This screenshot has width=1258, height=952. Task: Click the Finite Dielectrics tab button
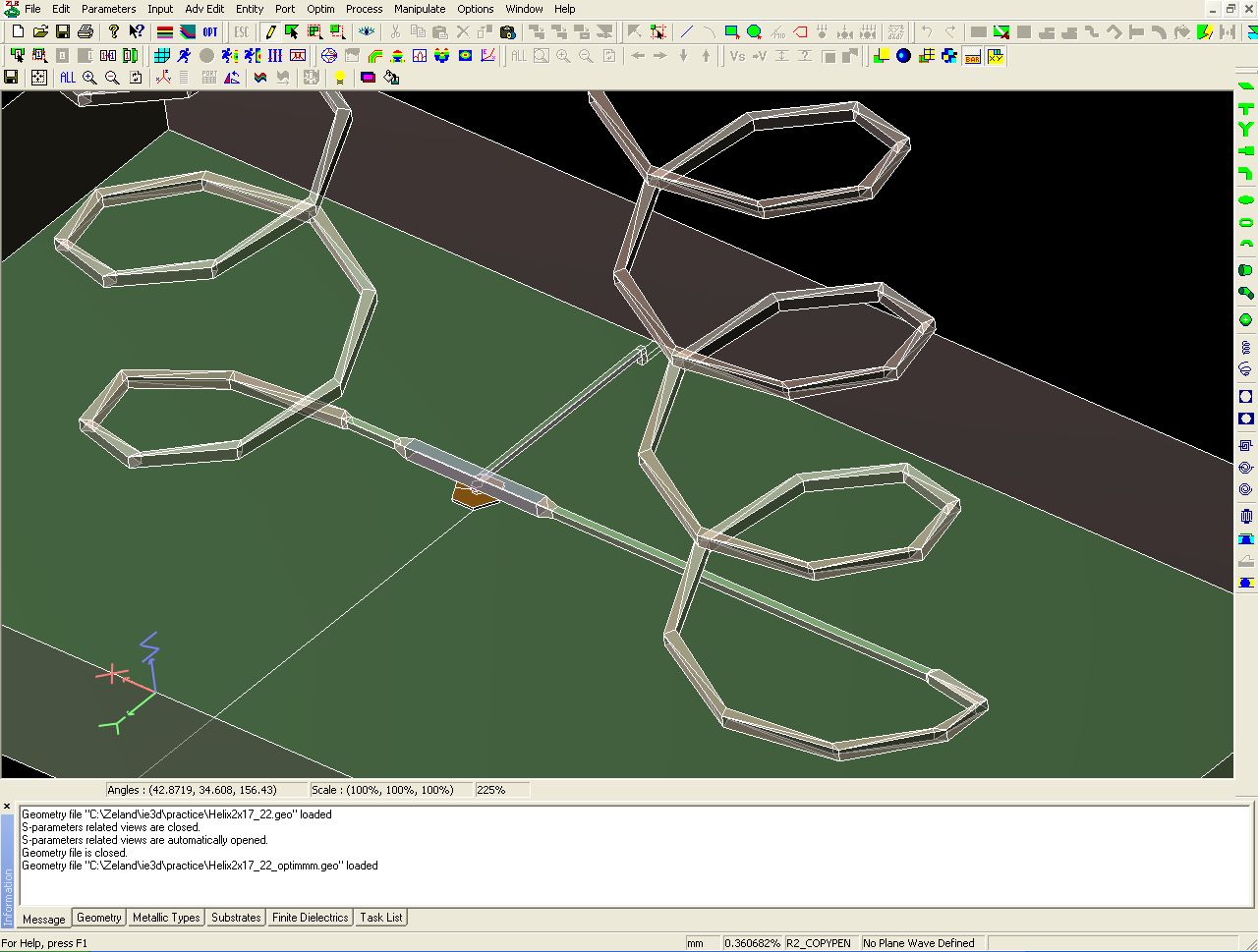tap(310, 918)
